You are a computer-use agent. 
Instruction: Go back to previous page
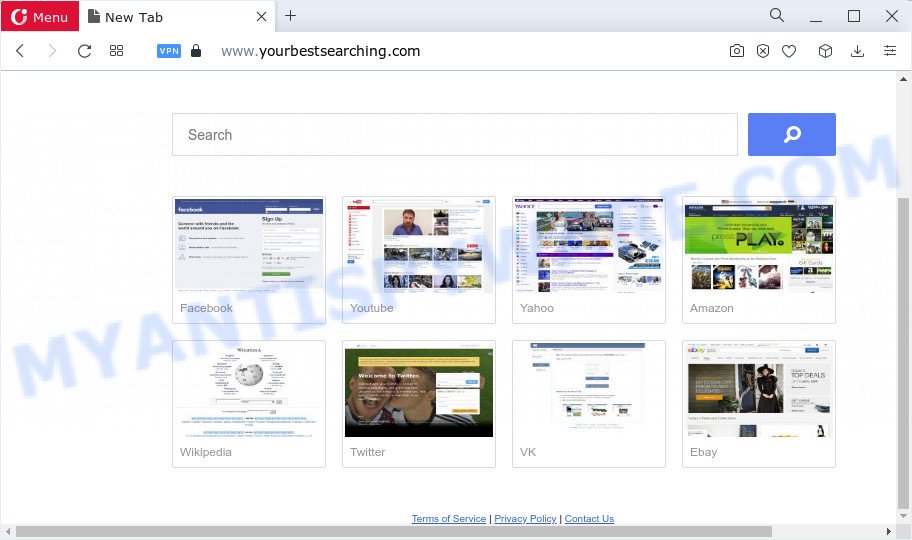20,51
